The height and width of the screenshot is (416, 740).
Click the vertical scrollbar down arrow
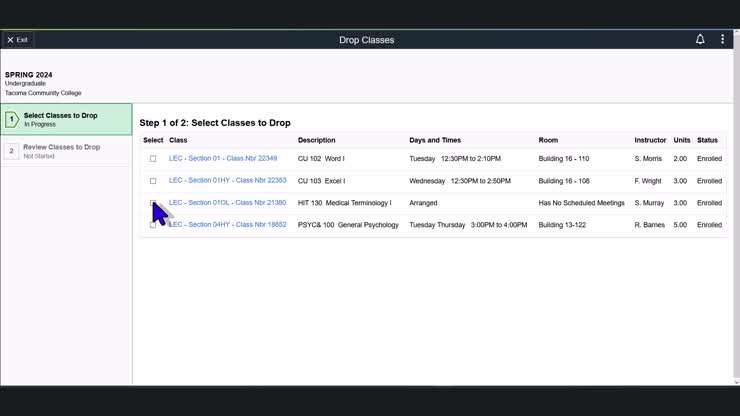[736, 381]
